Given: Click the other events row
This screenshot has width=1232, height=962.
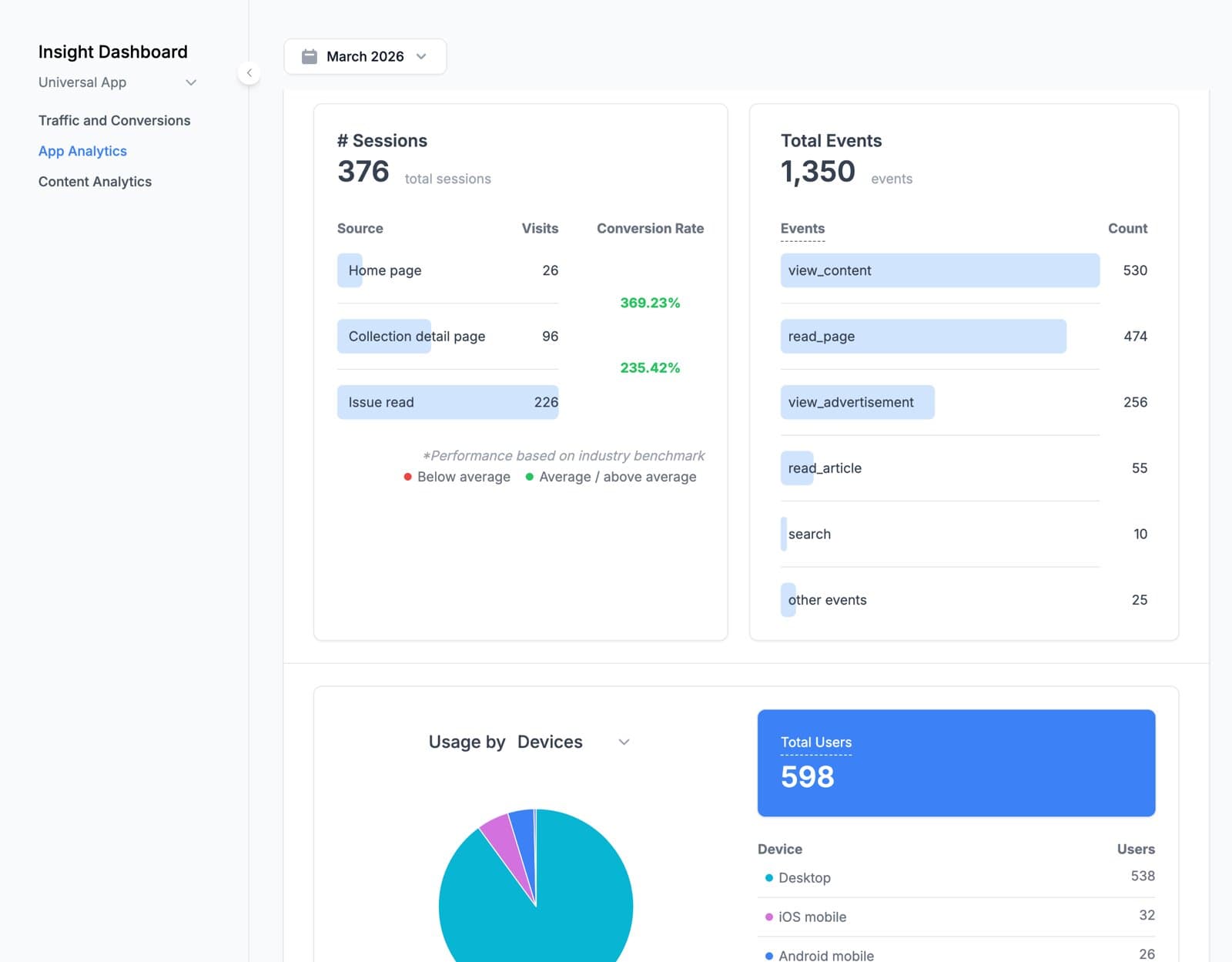Looking at the screenshot, I should coord(964,600).
